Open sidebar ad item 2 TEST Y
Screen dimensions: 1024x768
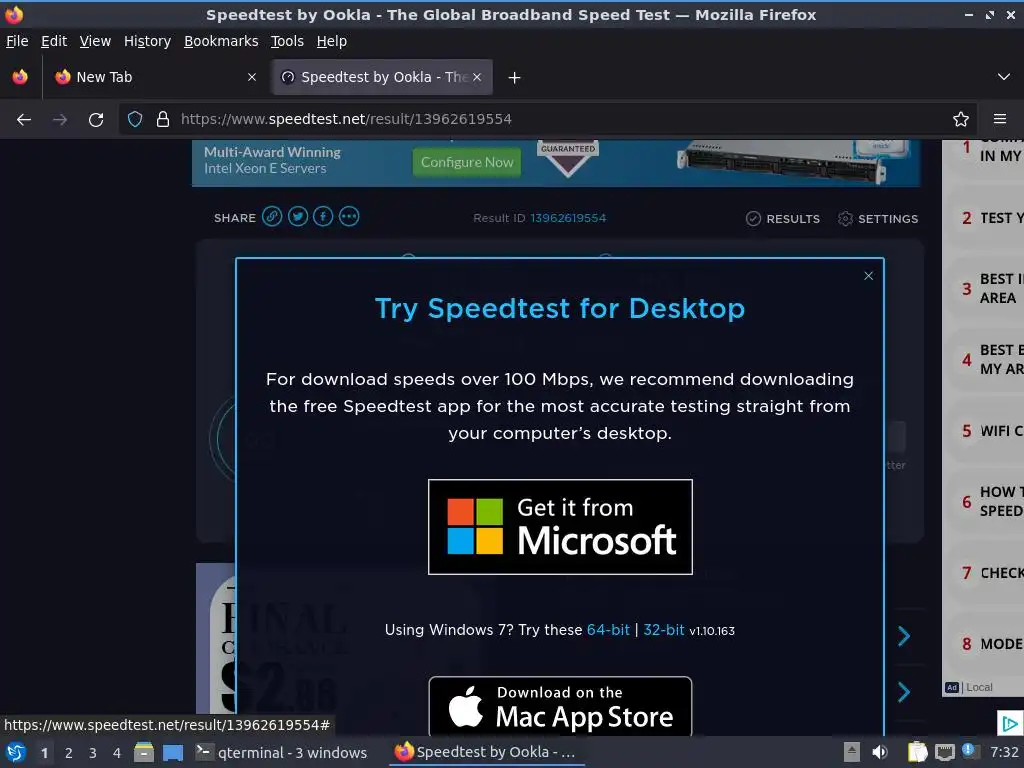[987, 218]
